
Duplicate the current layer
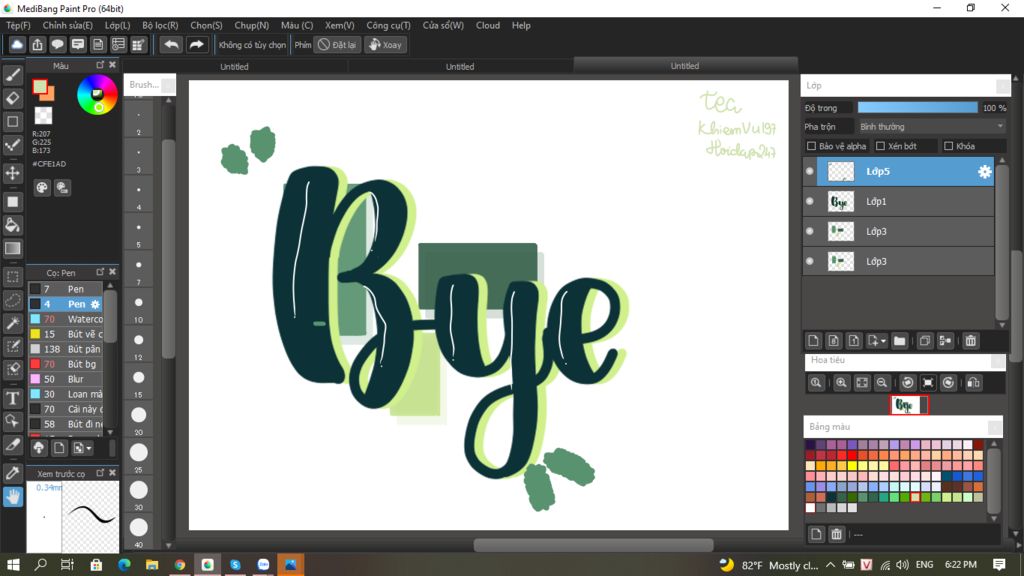(925, 341)
